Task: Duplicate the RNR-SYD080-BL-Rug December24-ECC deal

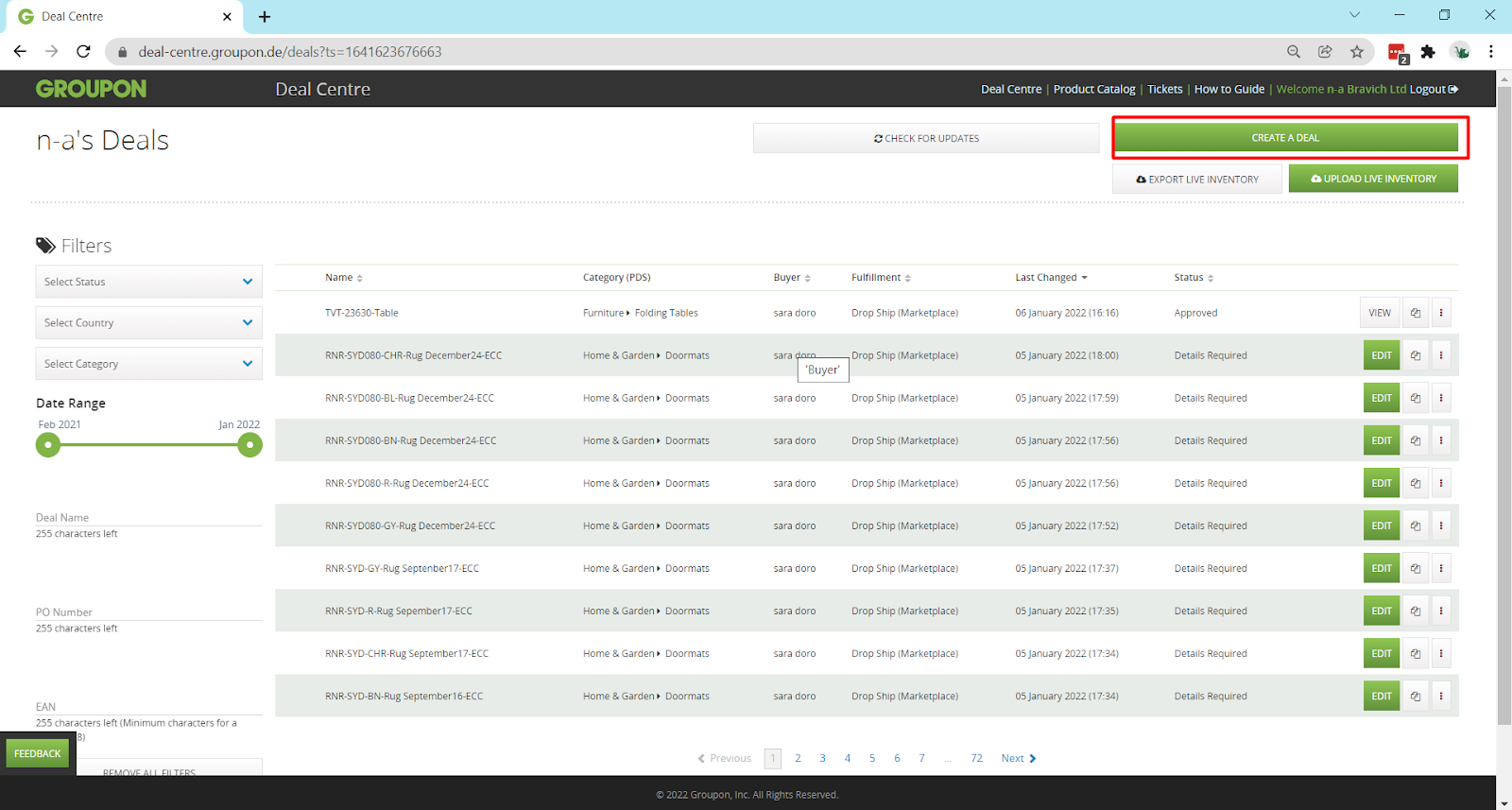Action: [1416, 398]
